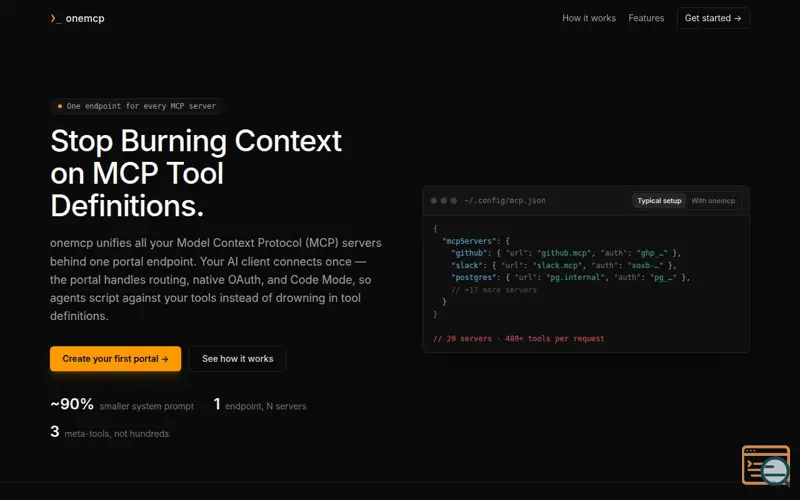Click the 20 servers 480+ tools per request comment
This screenshot has width=800, height=500.
pos(518,339)
